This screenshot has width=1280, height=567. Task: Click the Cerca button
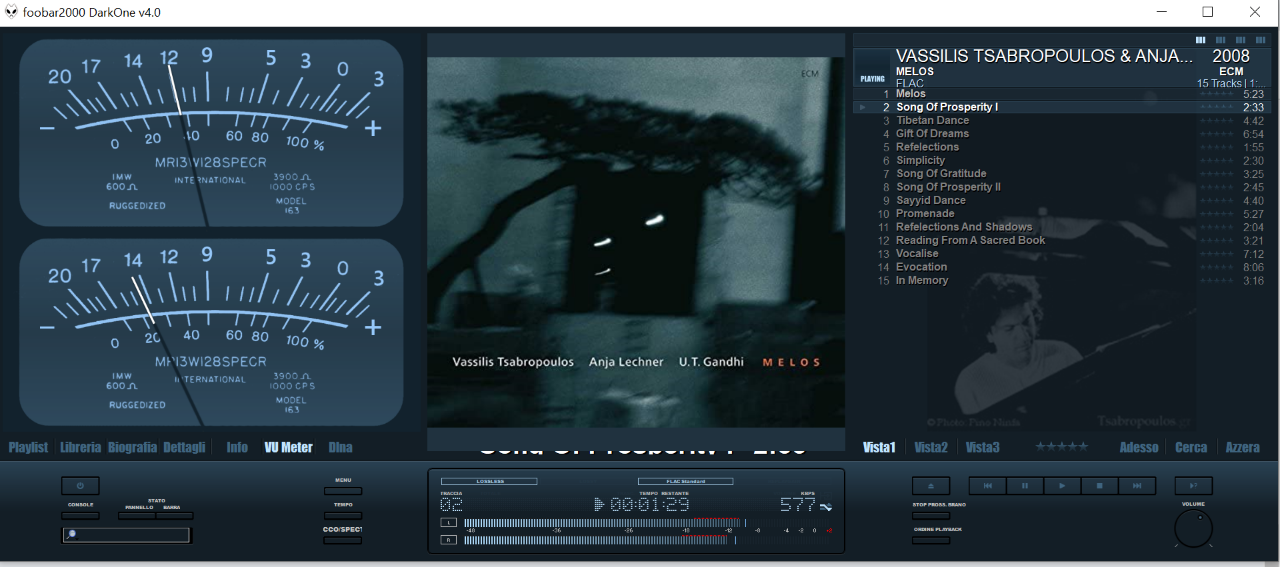(x=1191, y=447)
